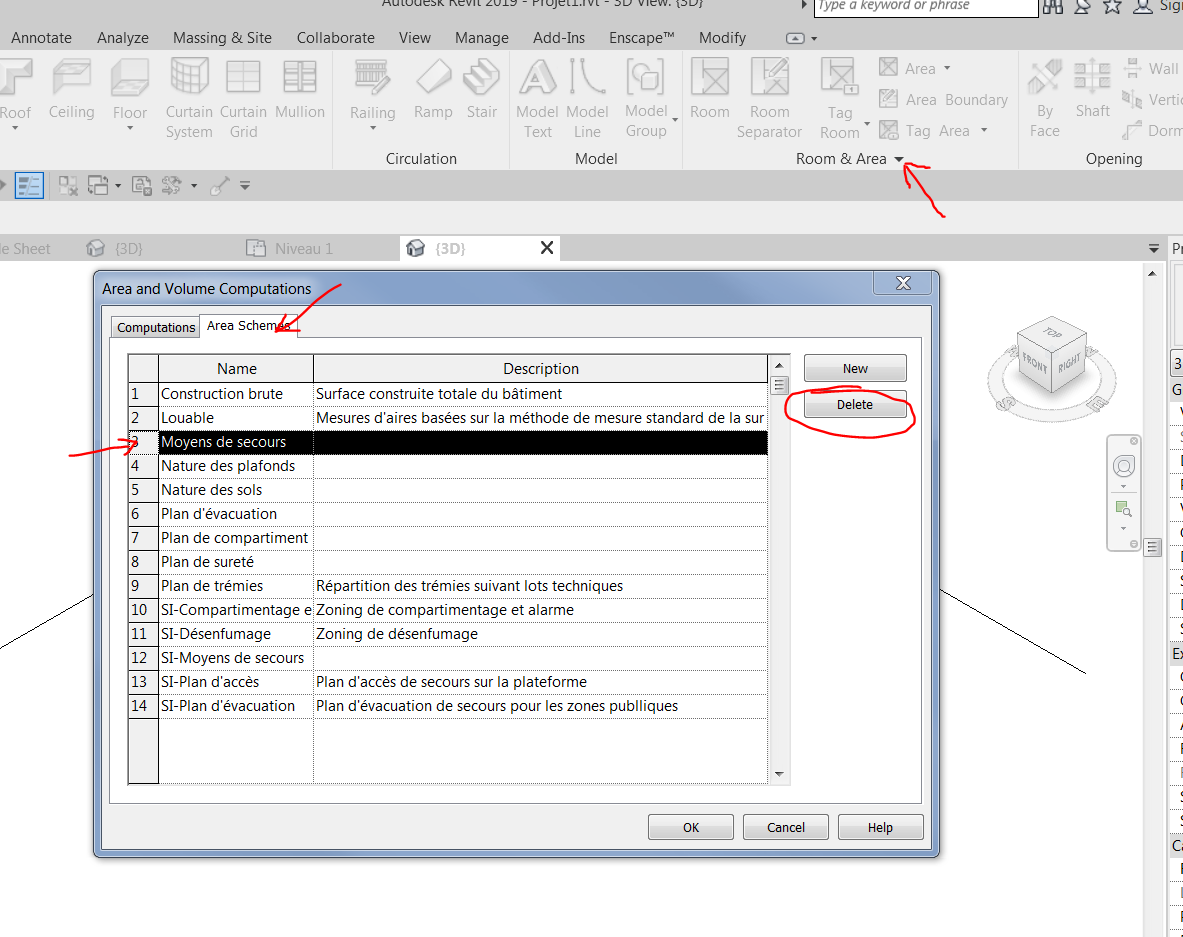Select the Area Boundary tool
The height and width of the screenshot is (937, 1183).
click(x=944, y=100)
